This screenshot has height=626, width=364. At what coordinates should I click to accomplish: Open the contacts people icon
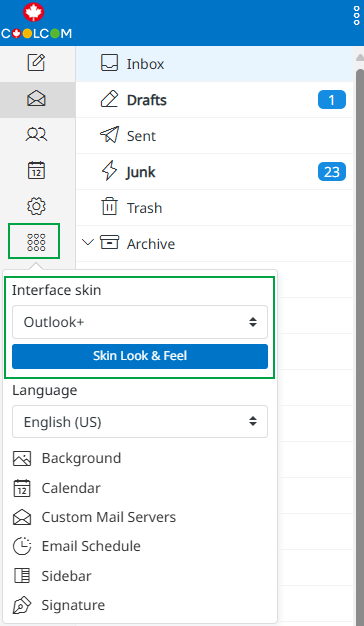tap(36, 135)
